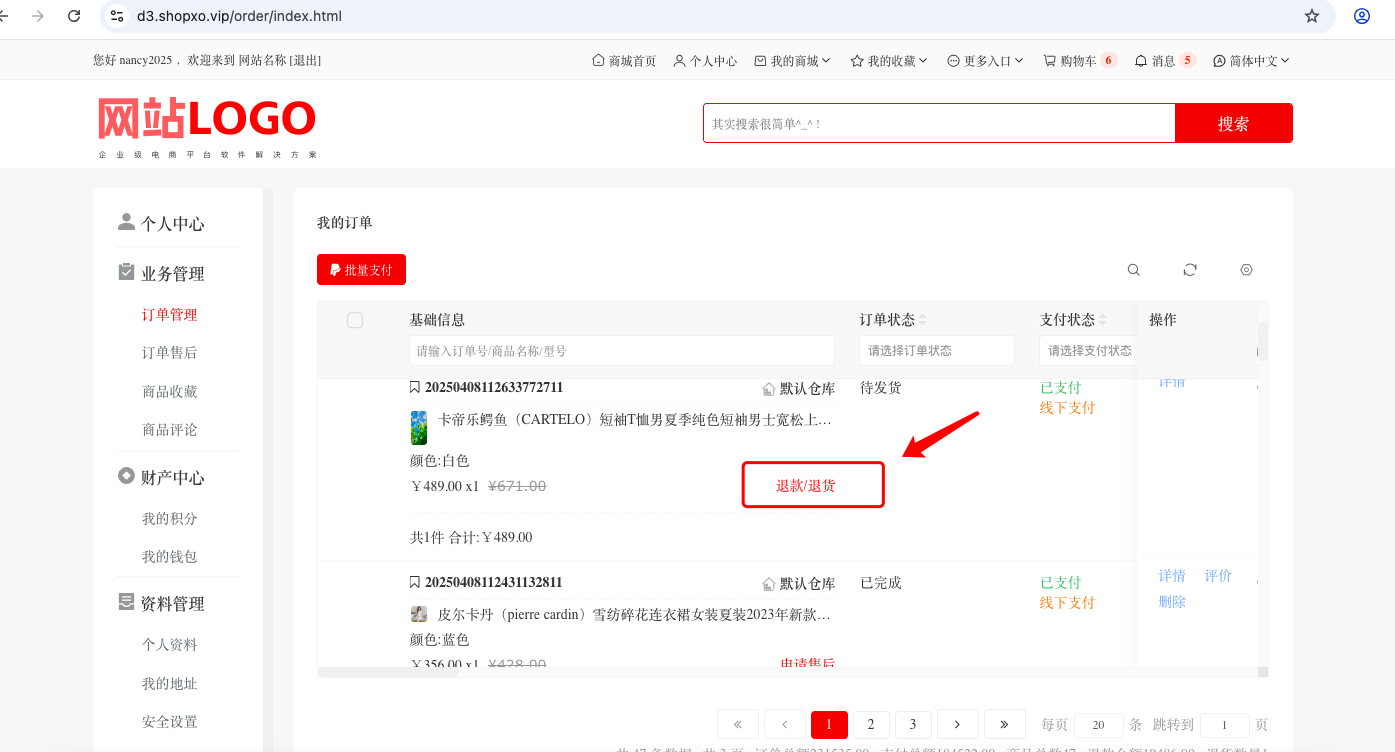Image resolution: width=1395 pixels, height=752 pixels.
Task: Expand the 我的收藏 dropdown
Action: (x=889, y=61)
